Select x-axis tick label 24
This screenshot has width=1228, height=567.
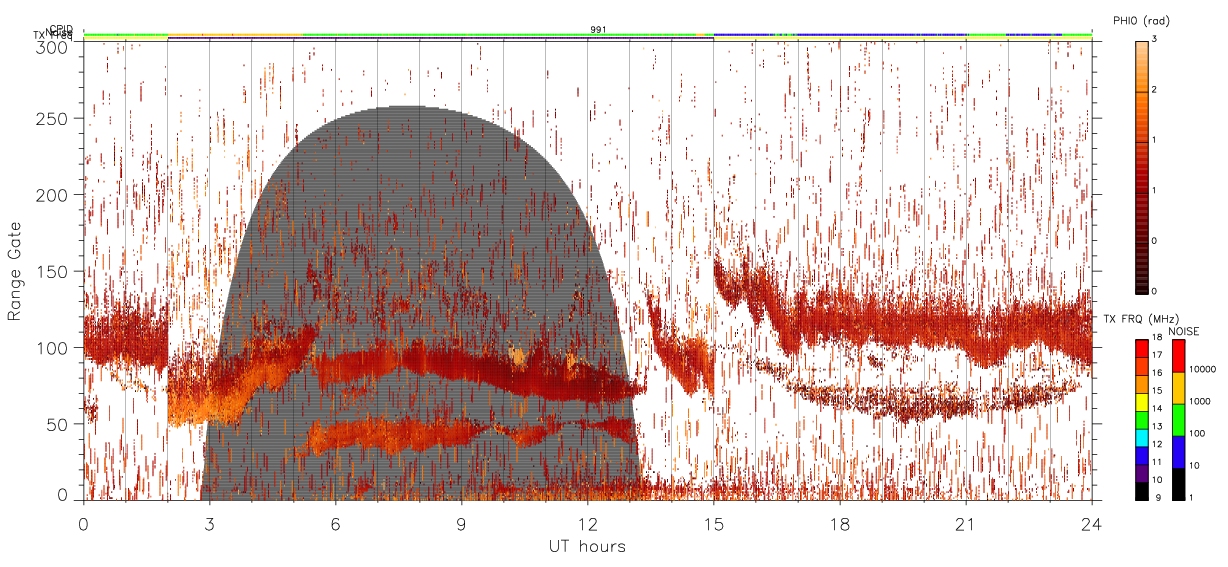pos(1091,523)
